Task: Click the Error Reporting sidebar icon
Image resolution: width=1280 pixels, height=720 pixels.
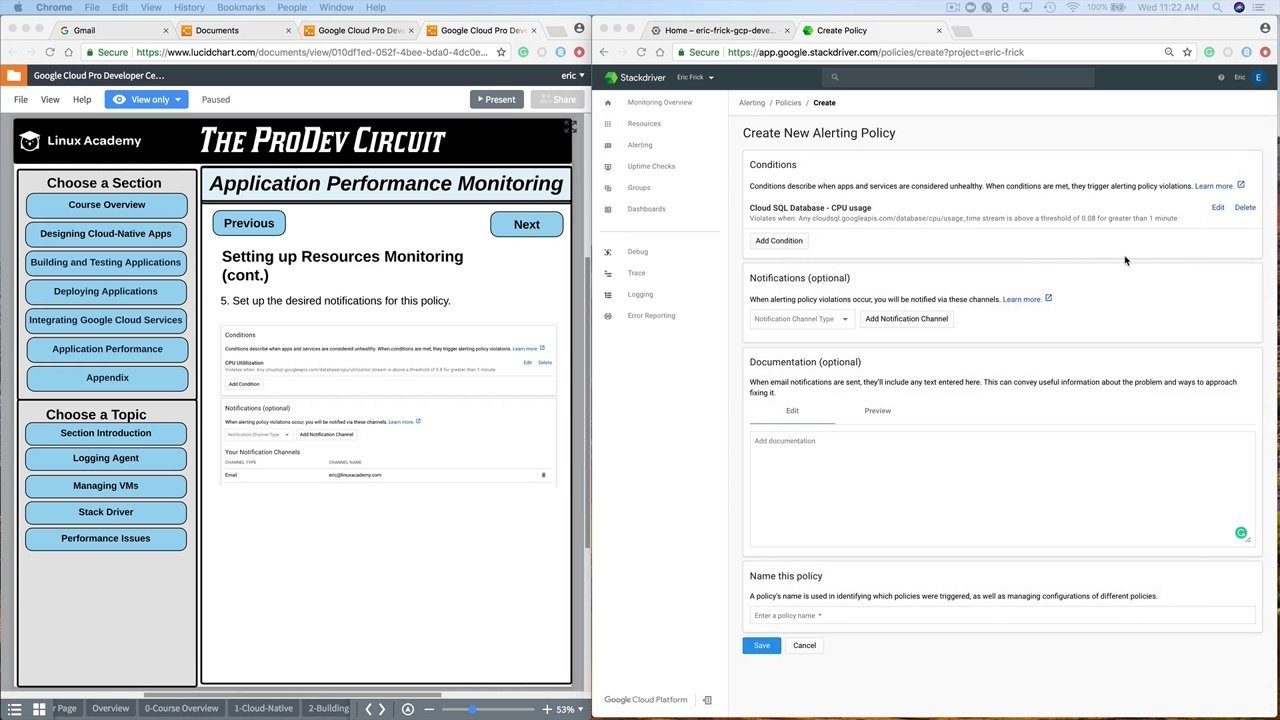Action: tap(608, 316)
